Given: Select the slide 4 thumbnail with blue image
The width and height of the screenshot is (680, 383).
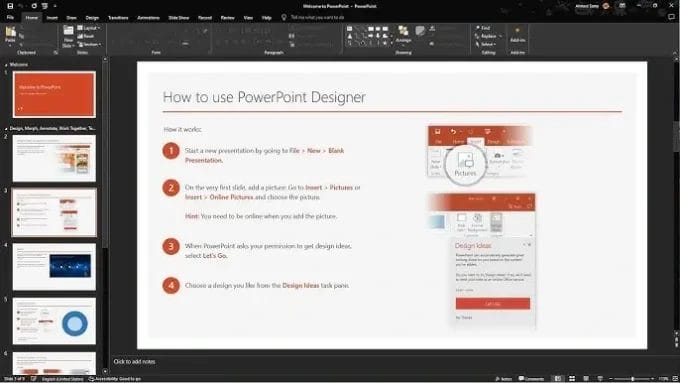Looking at the screenshot, I should point(54,267).
